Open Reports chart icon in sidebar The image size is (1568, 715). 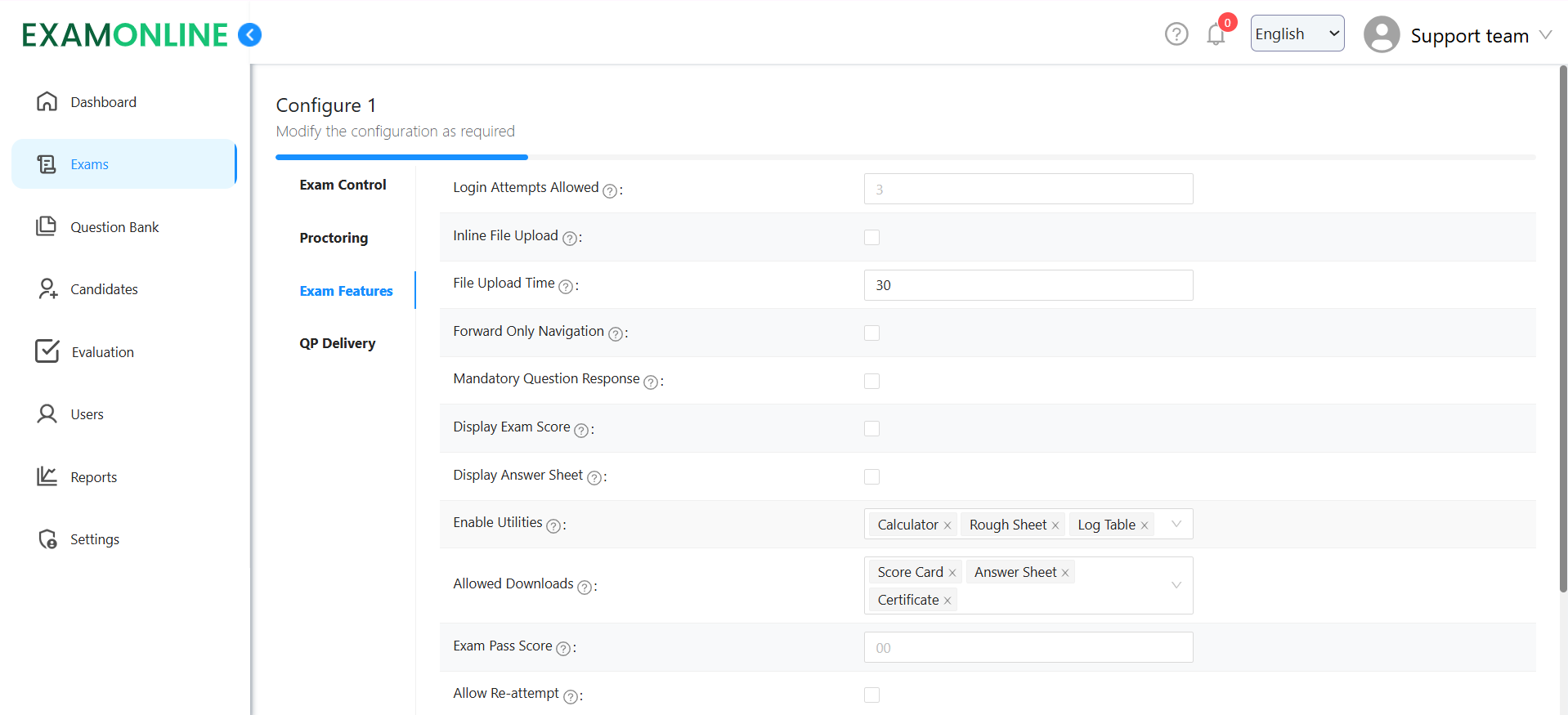(47, 476)
